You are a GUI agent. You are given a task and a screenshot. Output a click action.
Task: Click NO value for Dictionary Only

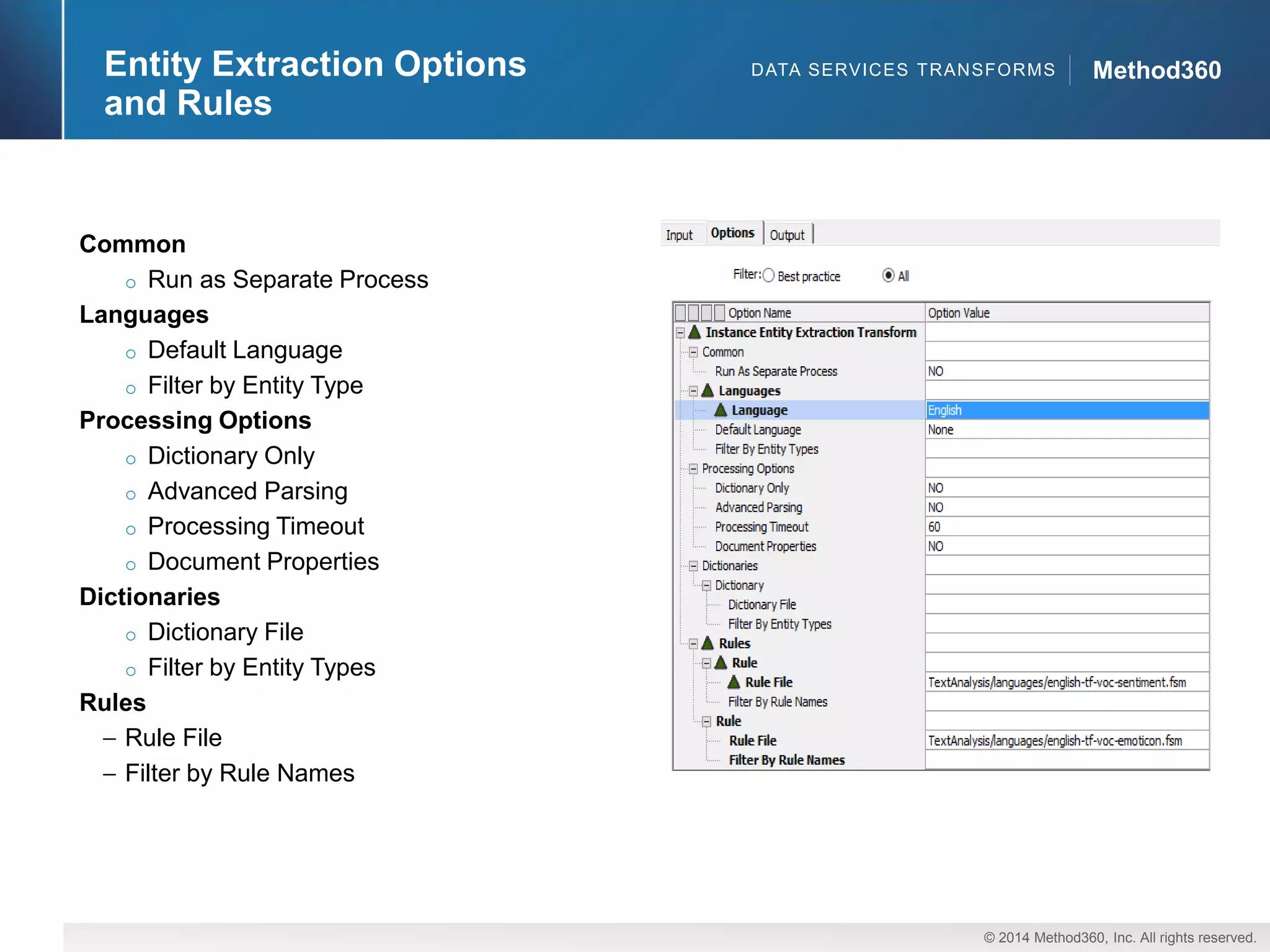click(x=1067, y=488)
